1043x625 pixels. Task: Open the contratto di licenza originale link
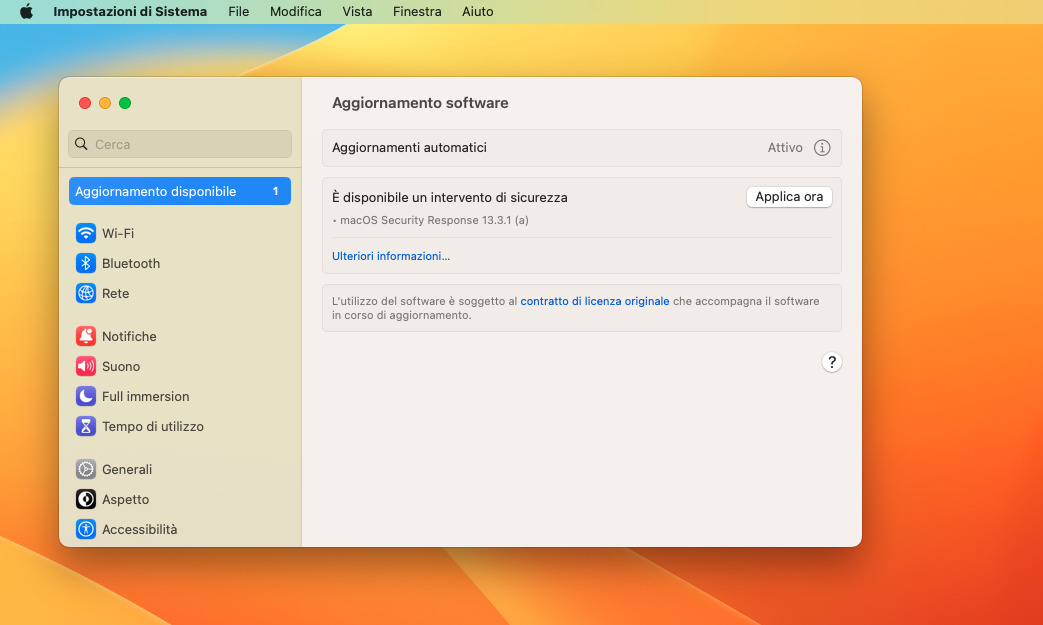[595, 301]
